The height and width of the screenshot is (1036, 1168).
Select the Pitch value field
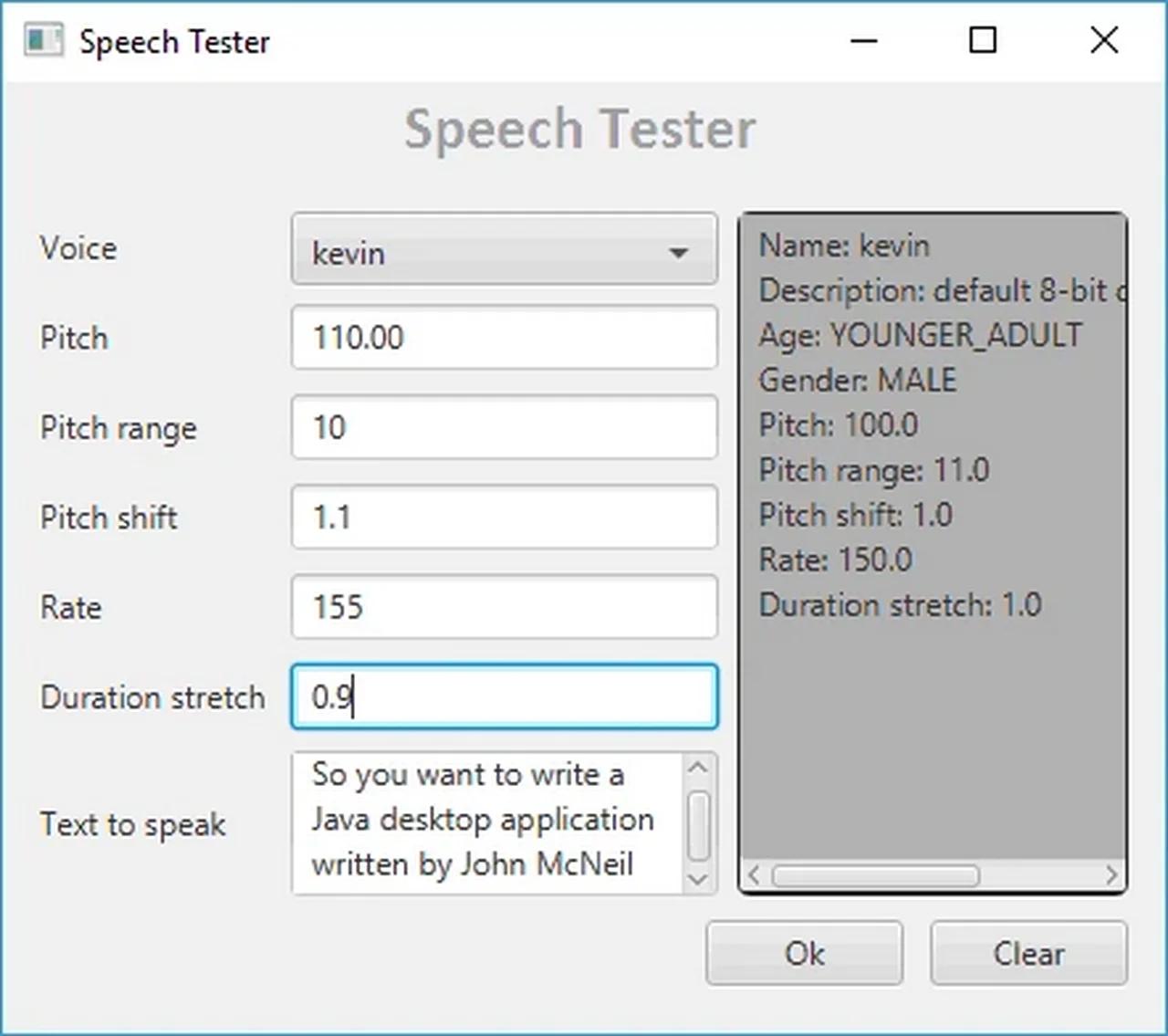click(504, 337)
